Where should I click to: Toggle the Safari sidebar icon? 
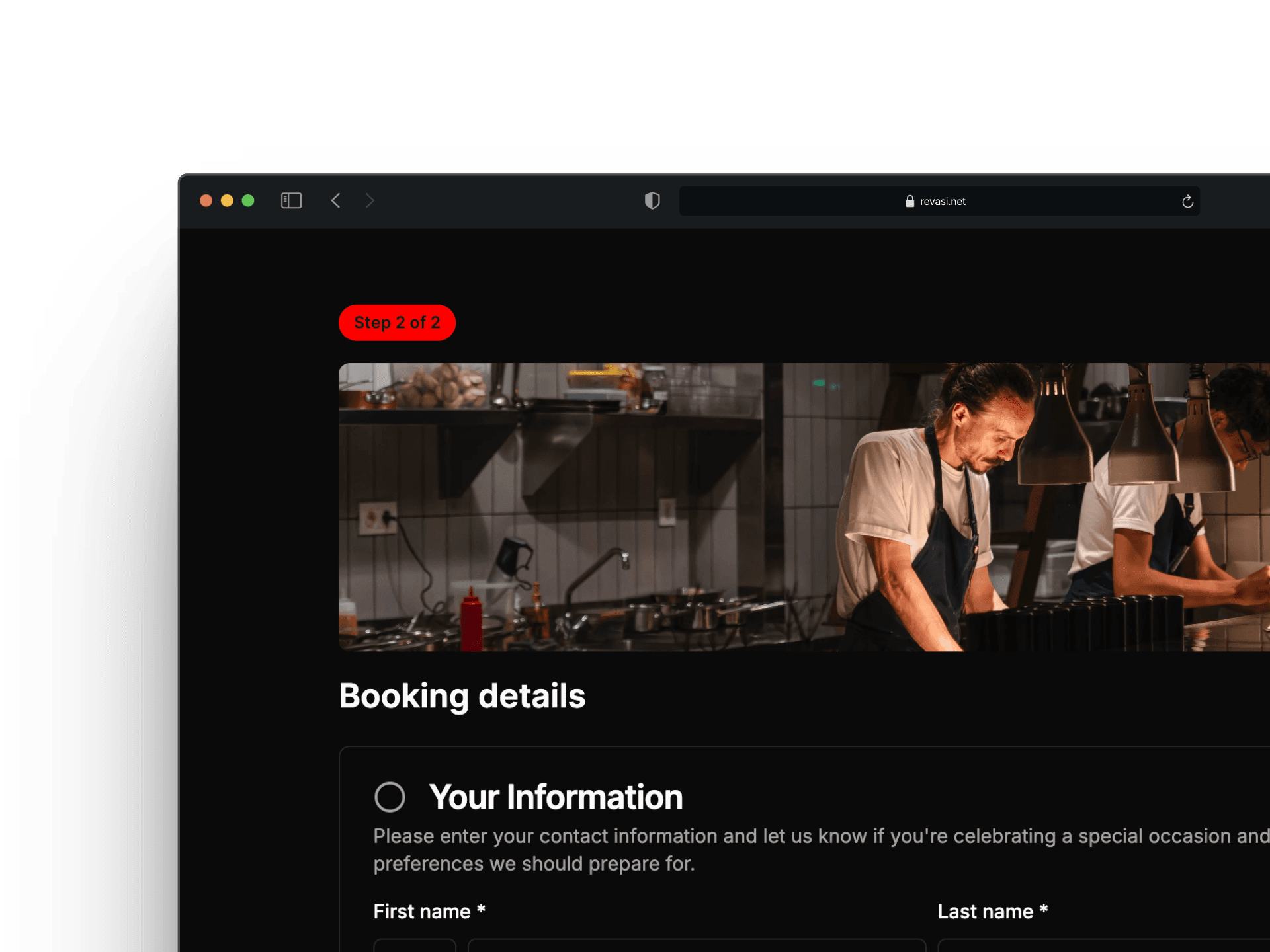pos(291,200)
